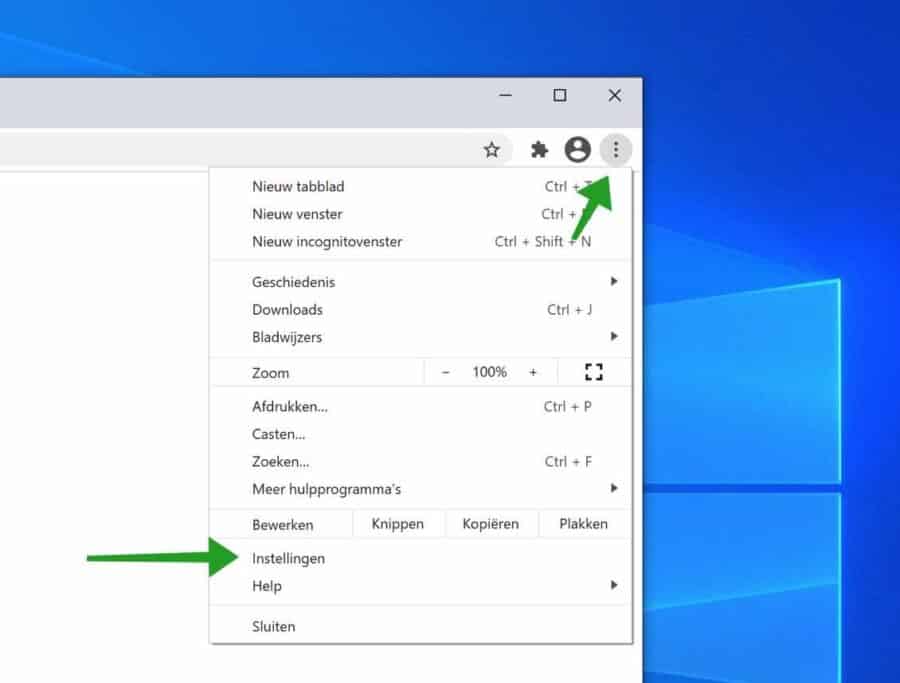The image size is (900, 683).
Task: Click the Kopiëren button
Action: [490, 524]
